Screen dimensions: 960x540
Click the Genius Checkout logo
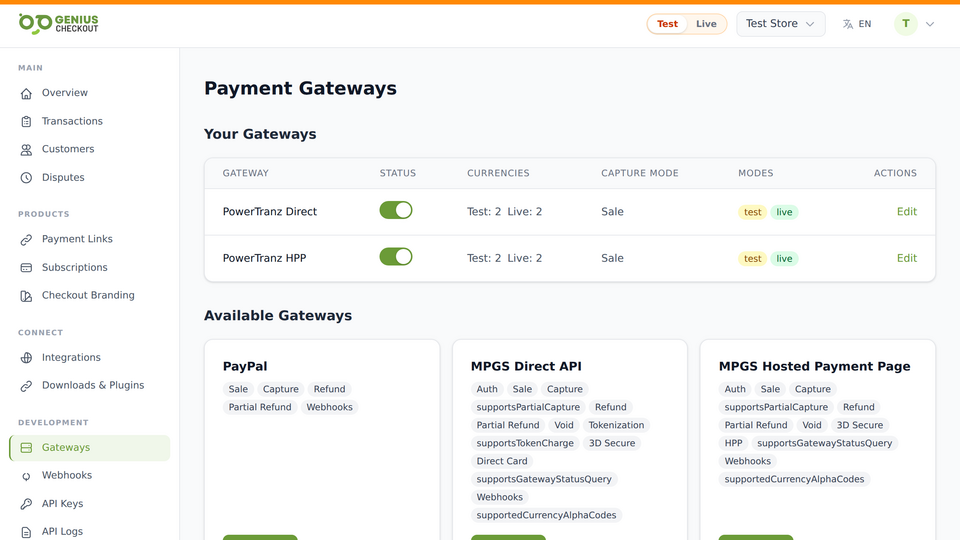(58, 24)
